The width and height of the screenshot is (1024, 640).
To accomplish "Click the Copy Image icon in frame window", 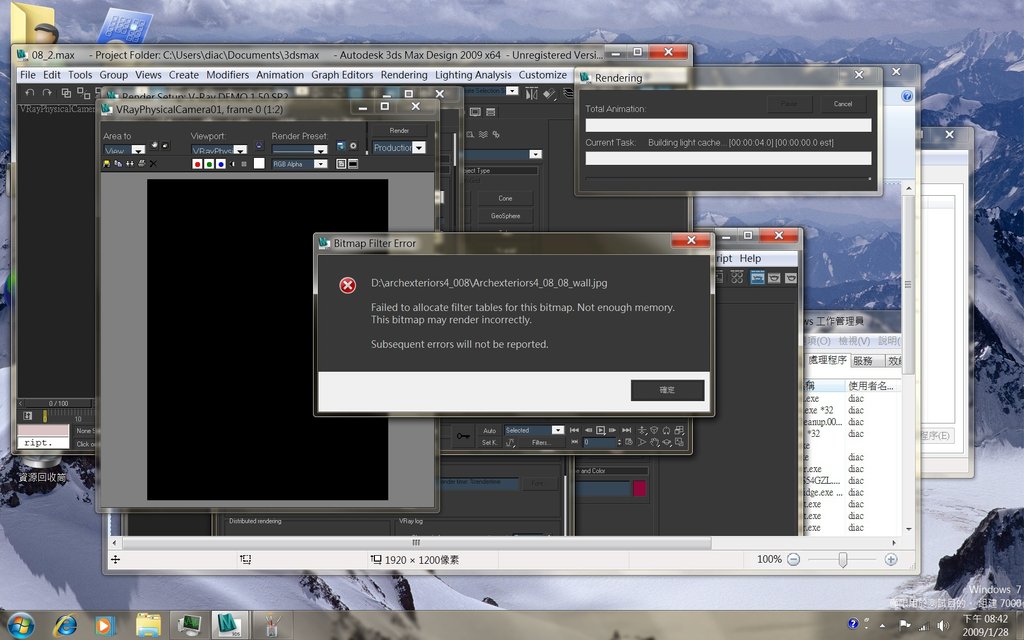I will (x=118, y=163).
